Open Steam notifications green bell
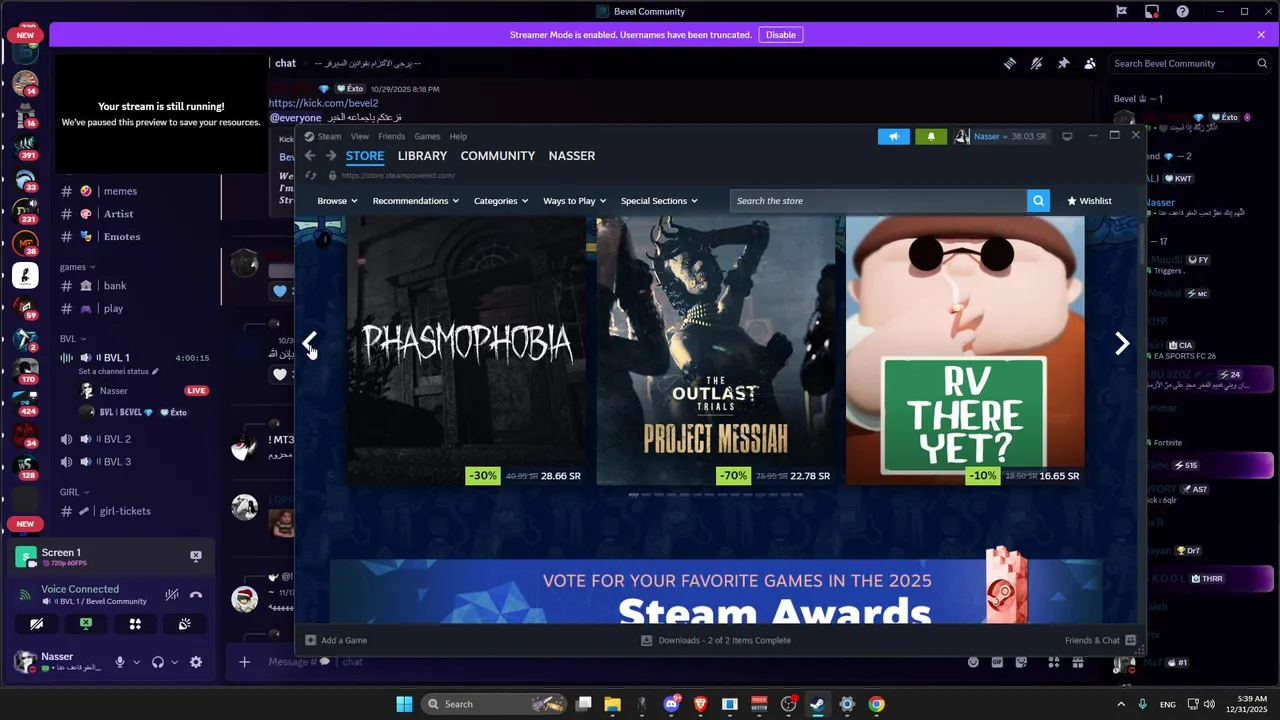 click(x=931, y=136)
